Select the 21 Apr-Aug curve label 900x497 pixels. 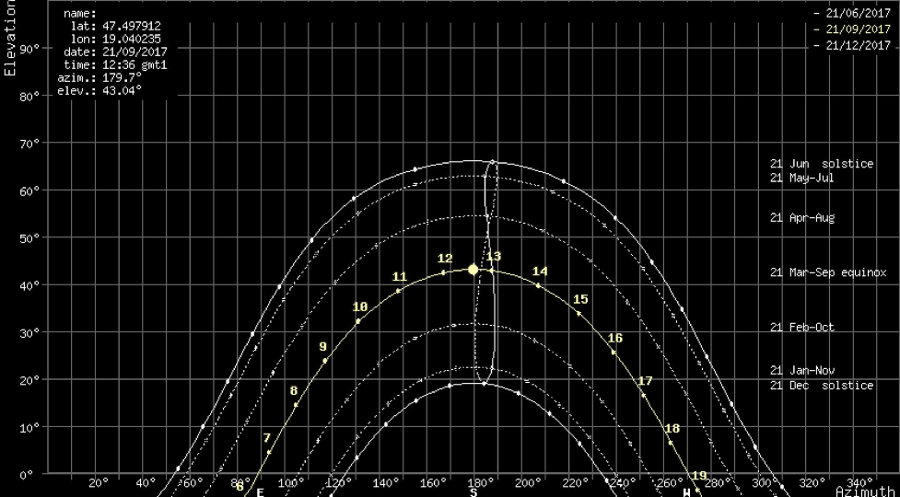(x=802, y=218)
